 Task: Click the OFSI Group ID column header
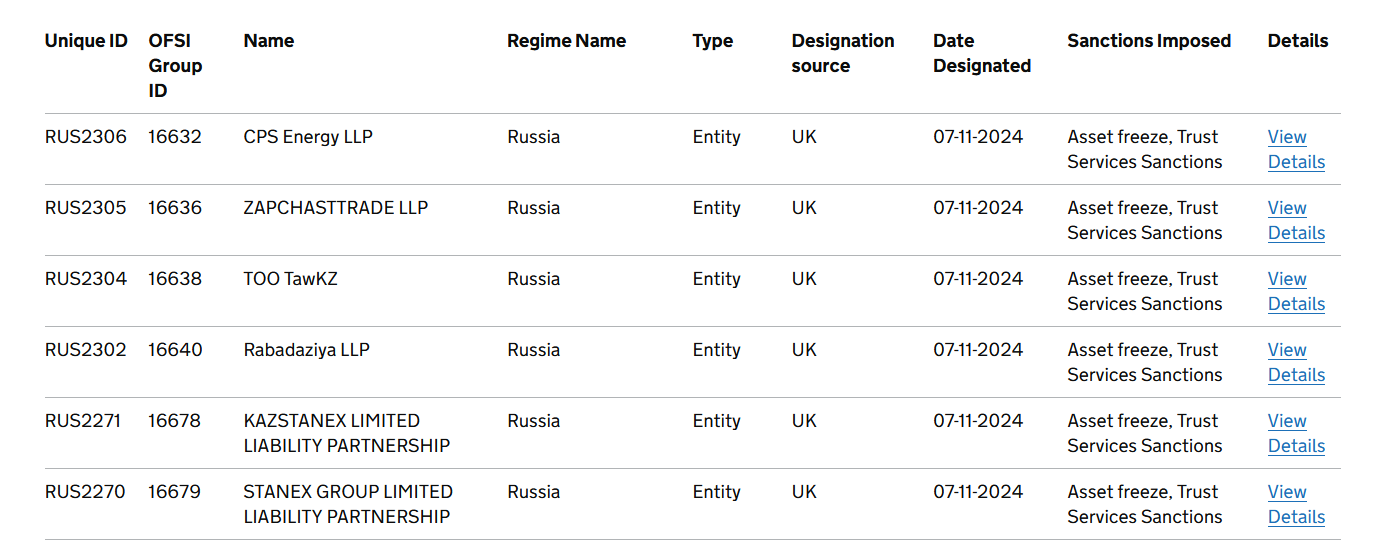click(175, 66)
